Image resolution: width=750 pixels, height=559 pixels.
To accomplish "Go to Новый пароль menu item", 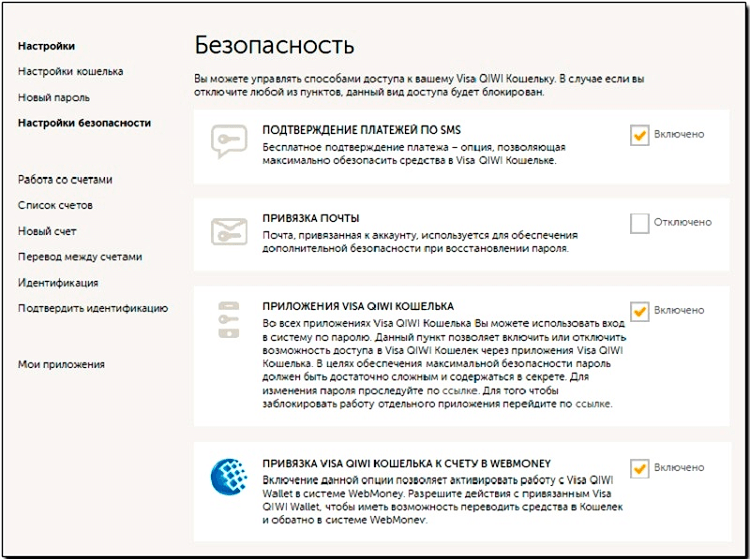I will (54, 98).
